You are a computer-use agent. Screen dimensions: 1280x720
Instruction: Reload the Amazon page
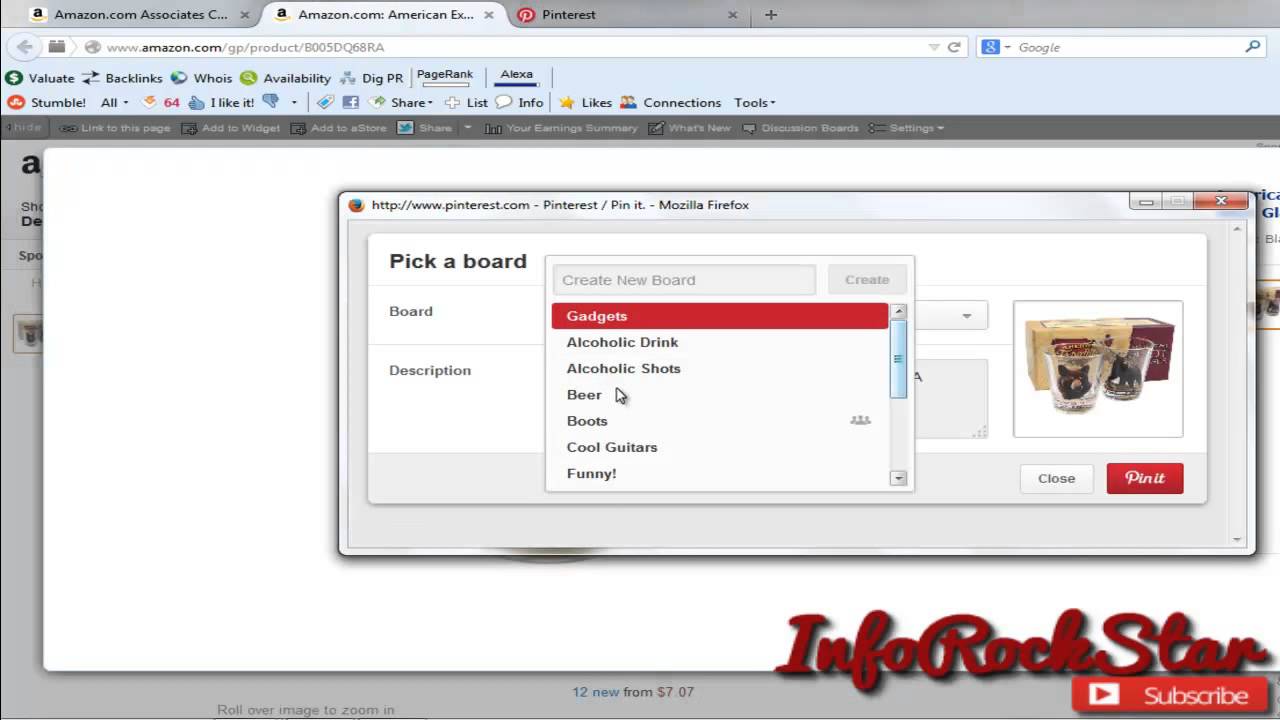pyautogui.click(x=954, y=47)
